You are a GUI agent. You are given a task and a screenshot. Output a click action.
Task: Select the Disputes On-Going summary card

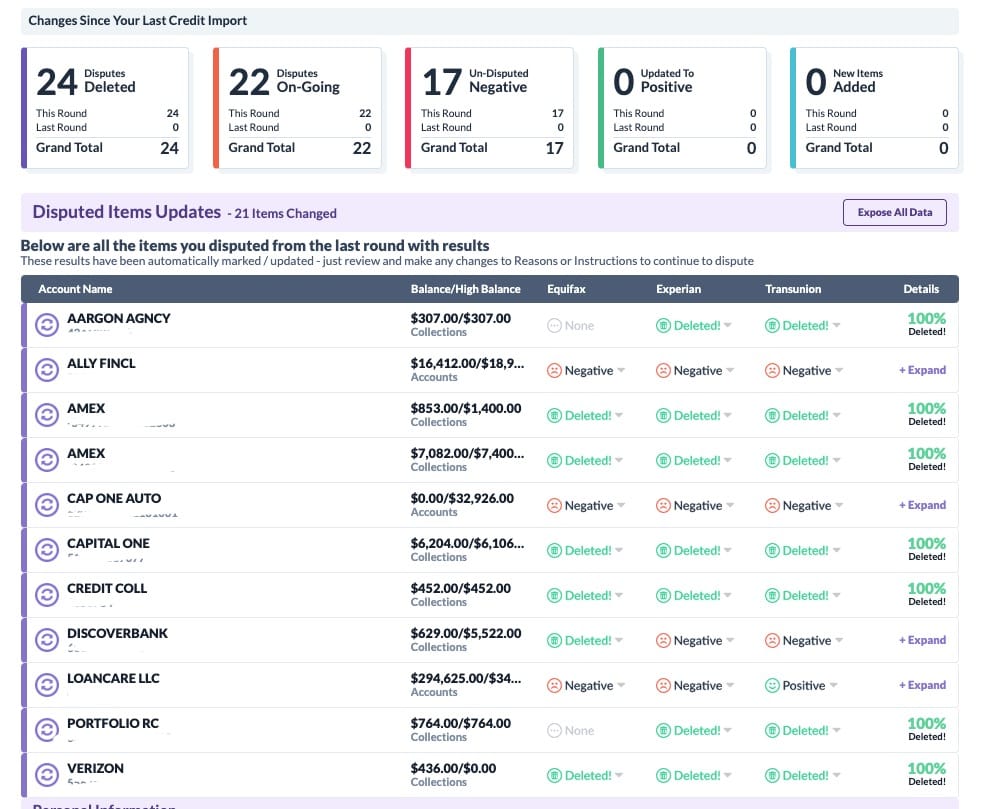[x=297, y=108]
